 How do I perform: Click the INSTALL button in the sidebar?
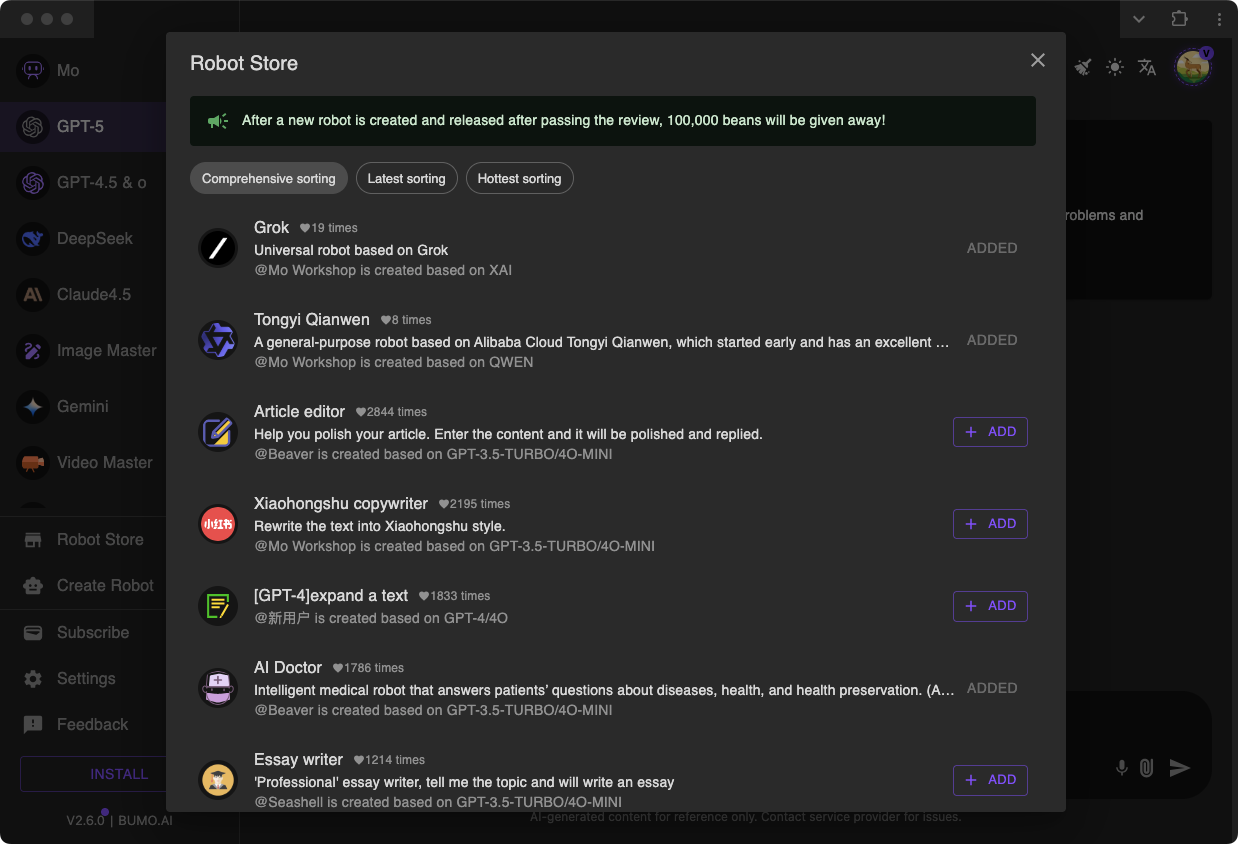(118, 773)
